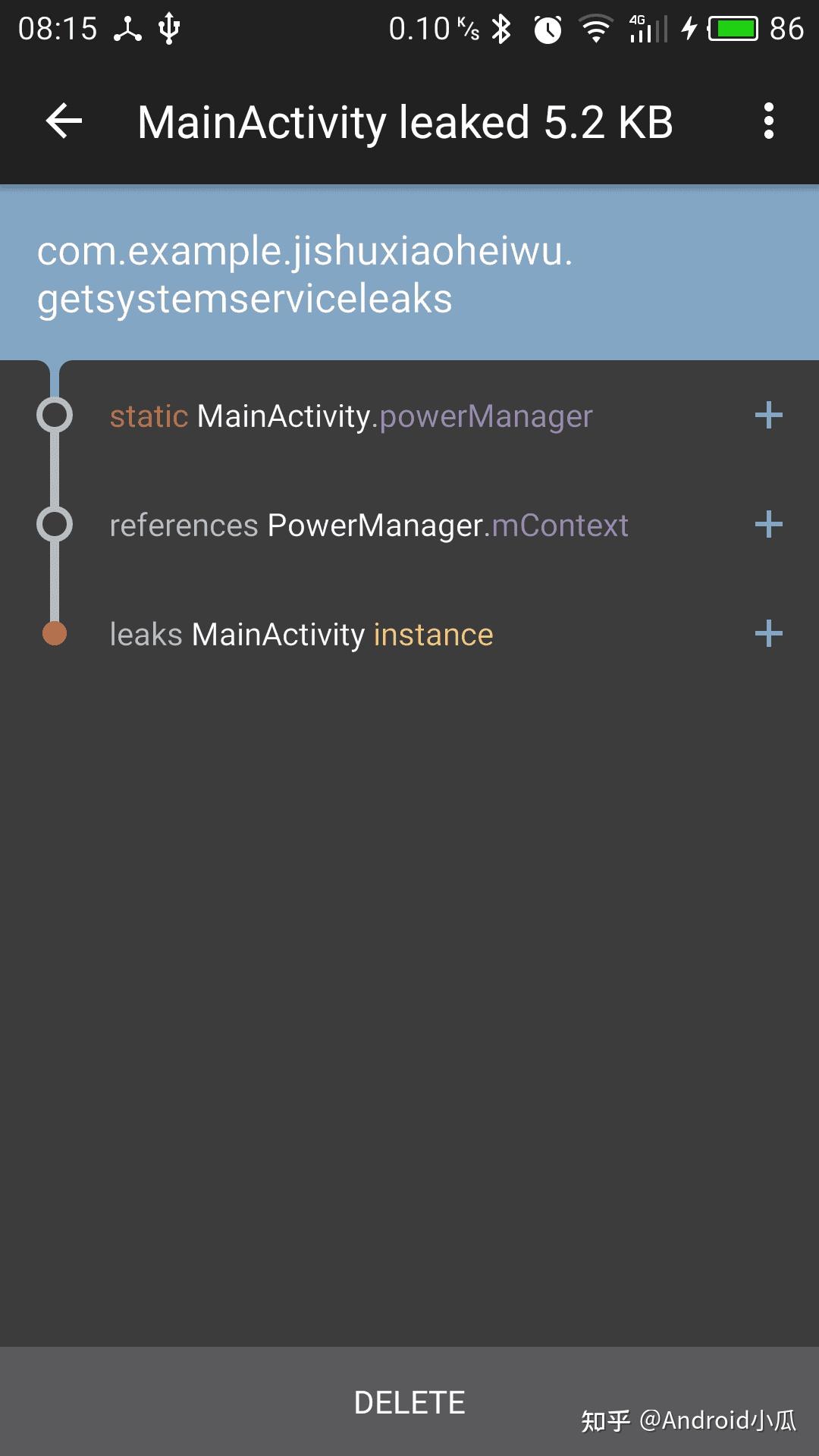
Task: Click the Wi-Fi icon in the status bar
Action: (x=596, y=29)
